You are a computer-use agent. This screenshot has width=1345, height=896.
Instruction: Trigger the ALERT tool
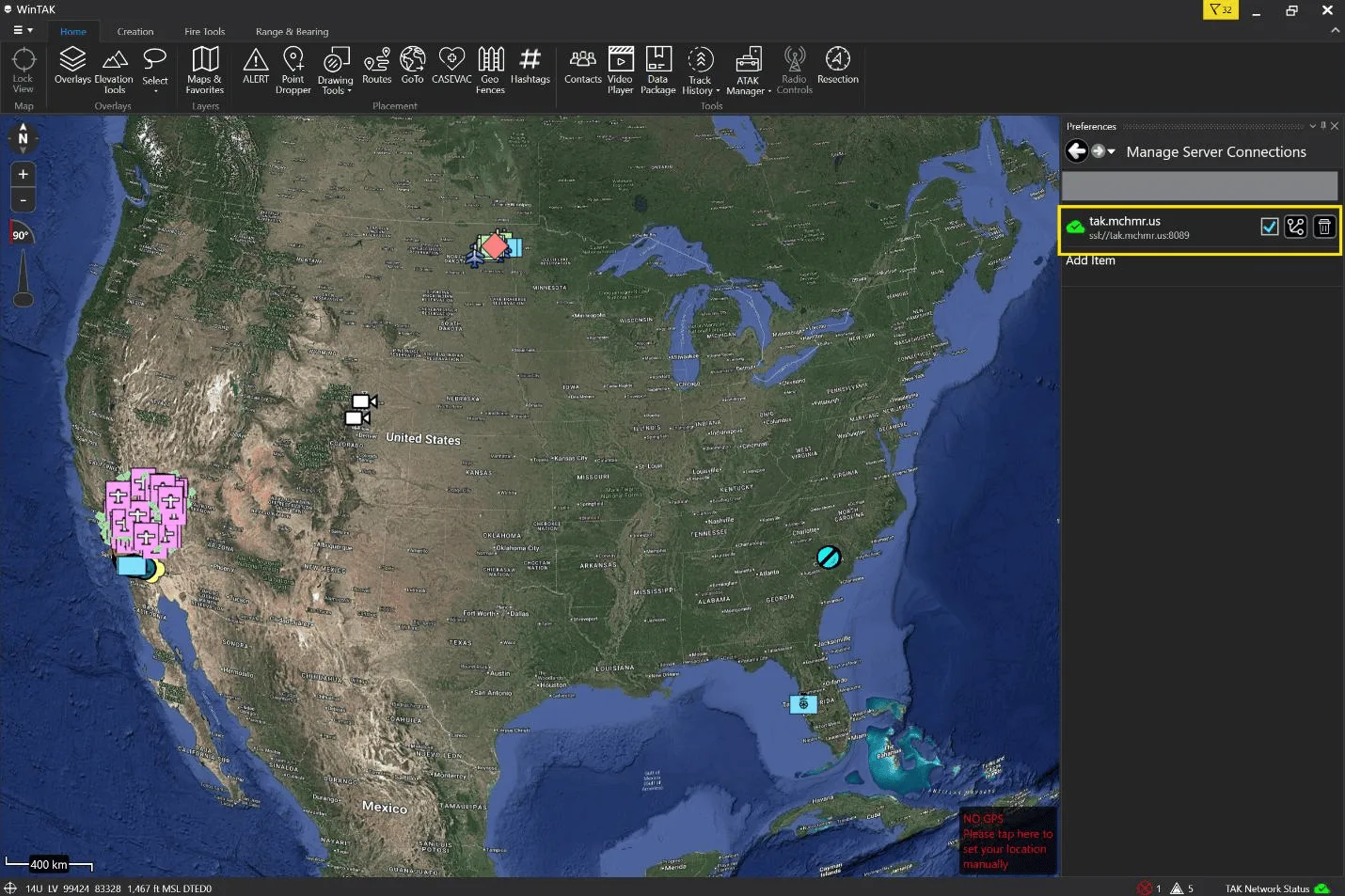[x=256, y=66]
